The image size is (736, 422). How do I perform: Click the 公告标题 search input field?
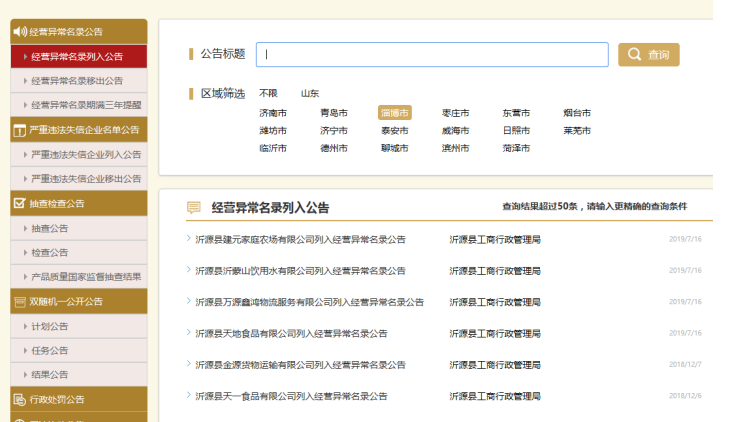point(432,55)
